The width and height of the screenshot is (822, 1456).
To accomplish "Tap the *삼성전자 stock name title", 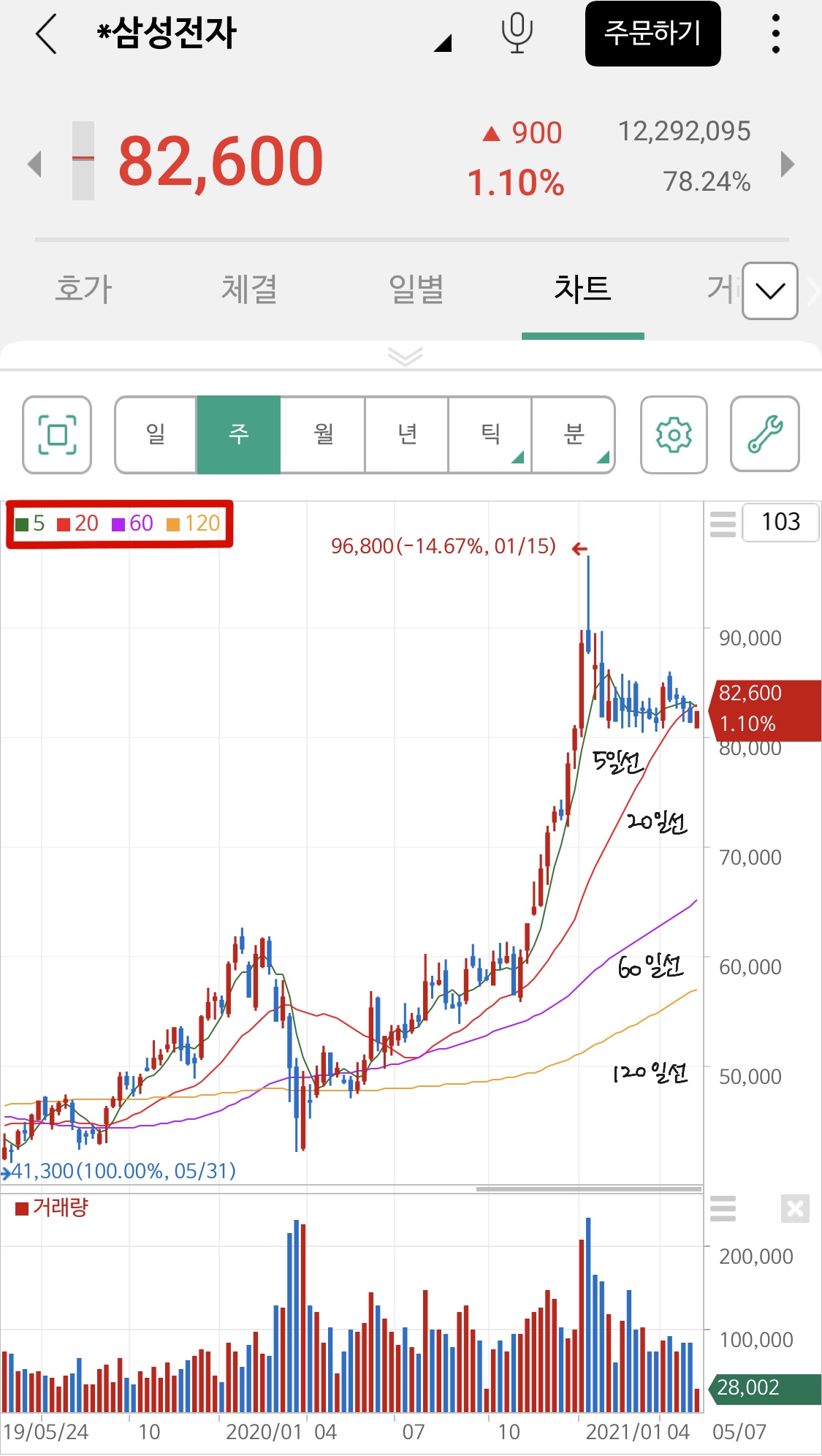I will click(167, 33).
